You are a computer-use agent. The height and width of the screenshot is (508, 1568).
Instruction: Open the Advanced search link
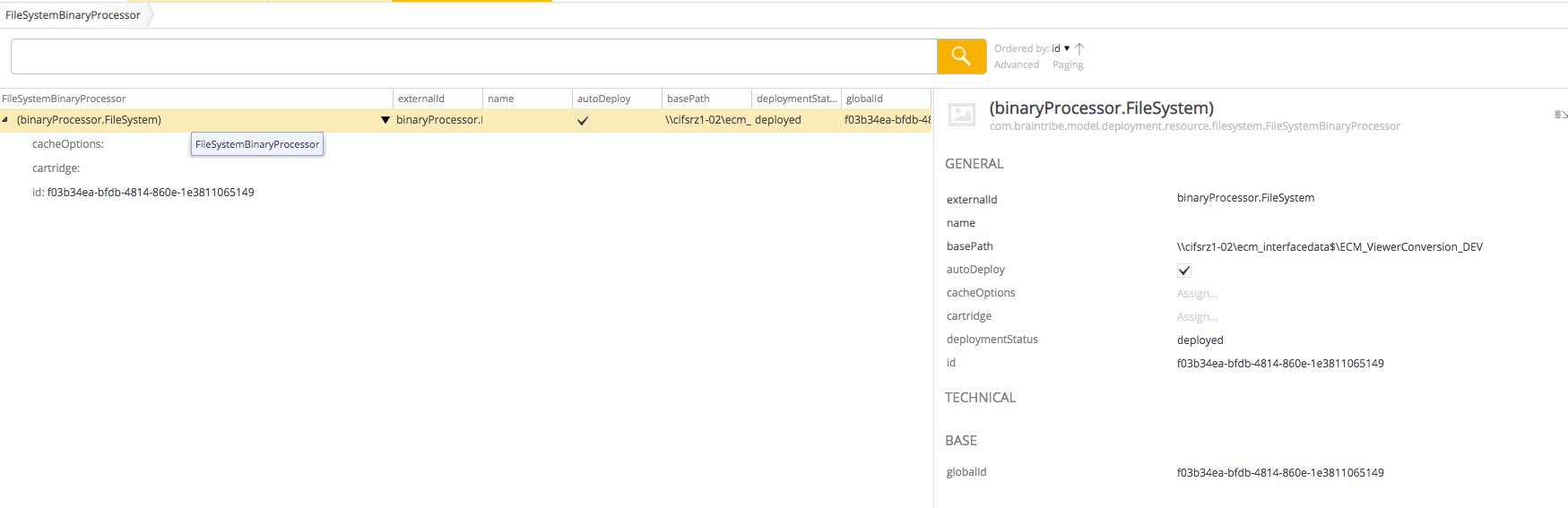point(1016,65)
